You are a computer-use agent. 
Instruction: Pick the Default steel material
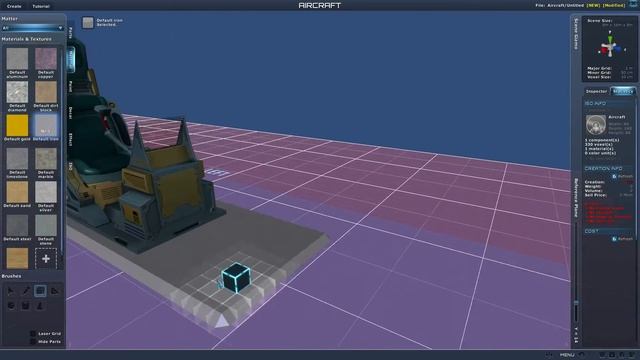click(x=17, y=225)
